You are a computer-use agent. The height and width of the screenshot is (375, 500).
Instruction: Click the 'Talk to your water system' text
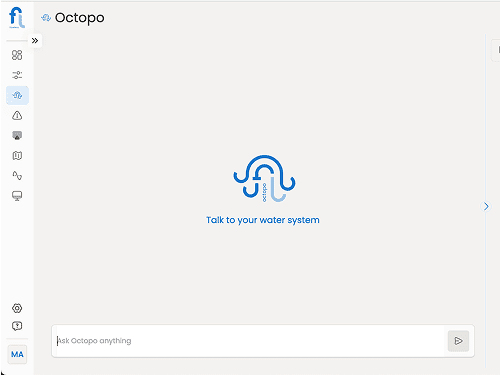[263, 220]
